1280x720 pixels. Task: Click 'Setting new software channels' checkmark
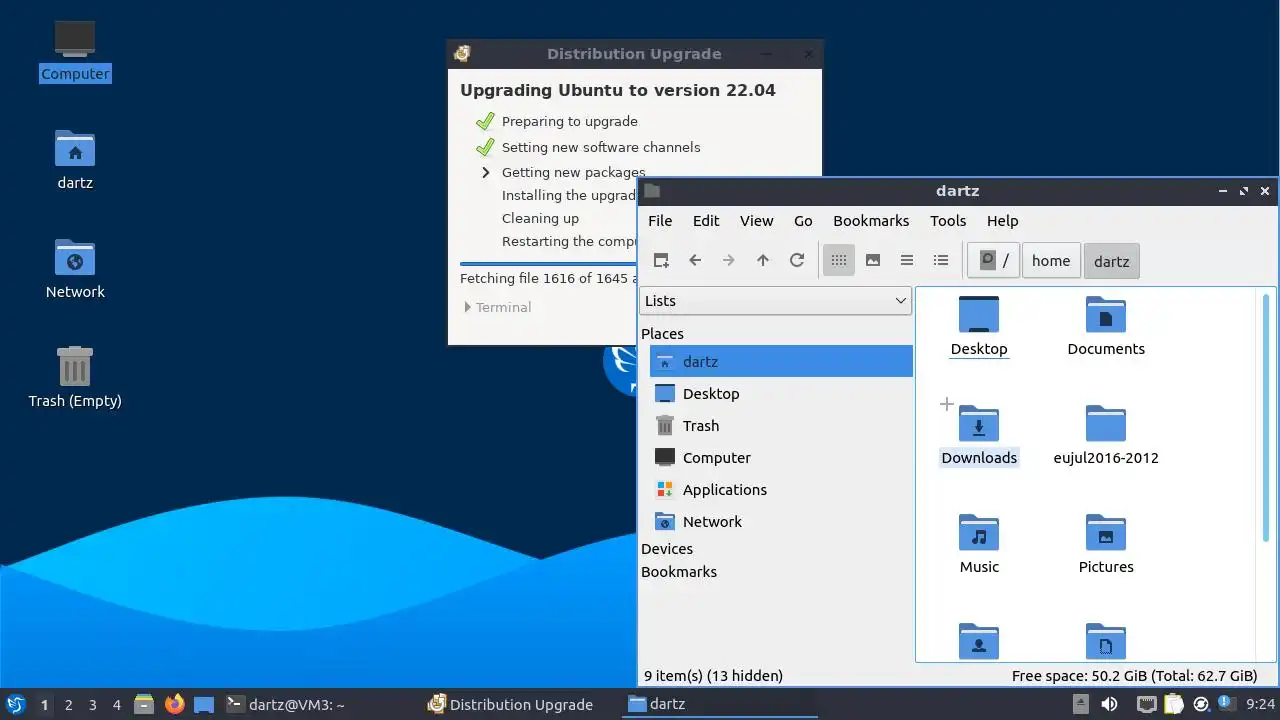point(485,147)
